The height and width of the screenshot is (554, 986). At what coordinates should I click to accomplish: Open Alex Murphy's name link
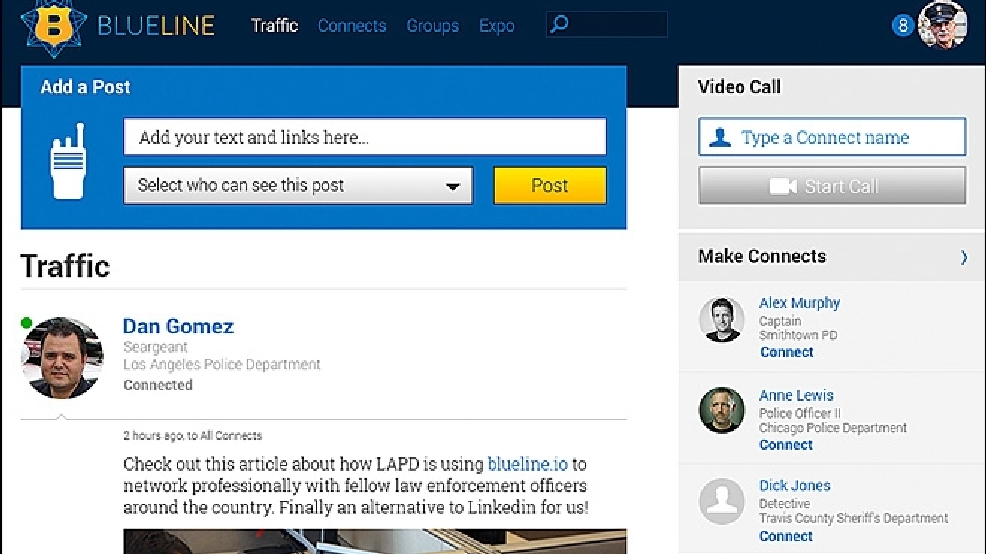799,303
